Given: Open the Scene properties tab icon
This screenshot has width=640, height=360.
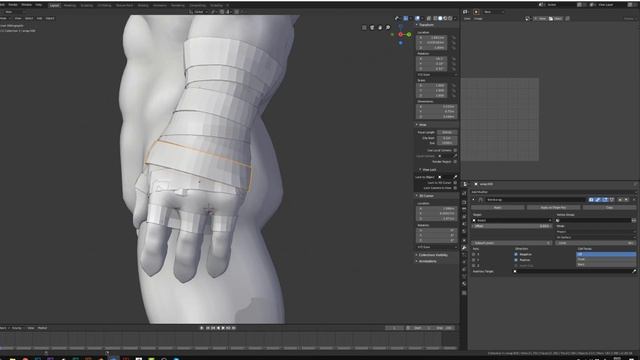Looking at the screenshot, I should coord(464,224).
